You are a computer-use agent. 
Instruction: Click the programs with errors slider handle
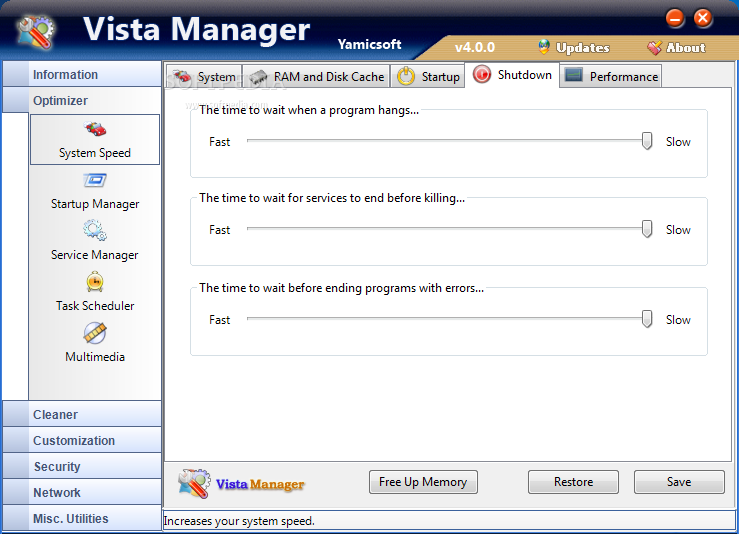click(x=647, y=319)
